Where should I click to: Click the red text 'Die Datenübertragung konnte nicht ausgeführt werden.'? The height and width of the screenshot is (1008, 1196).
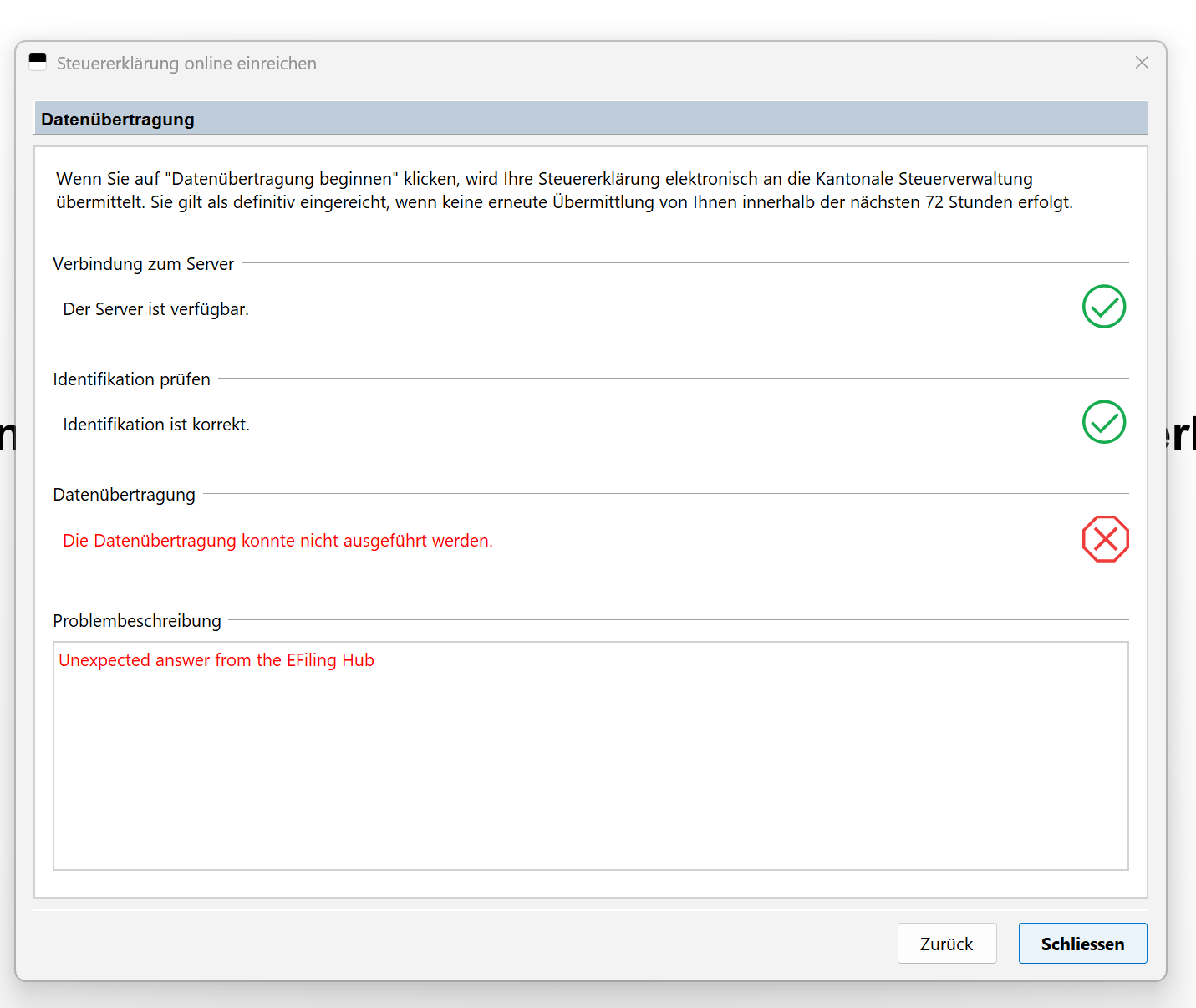277,541
